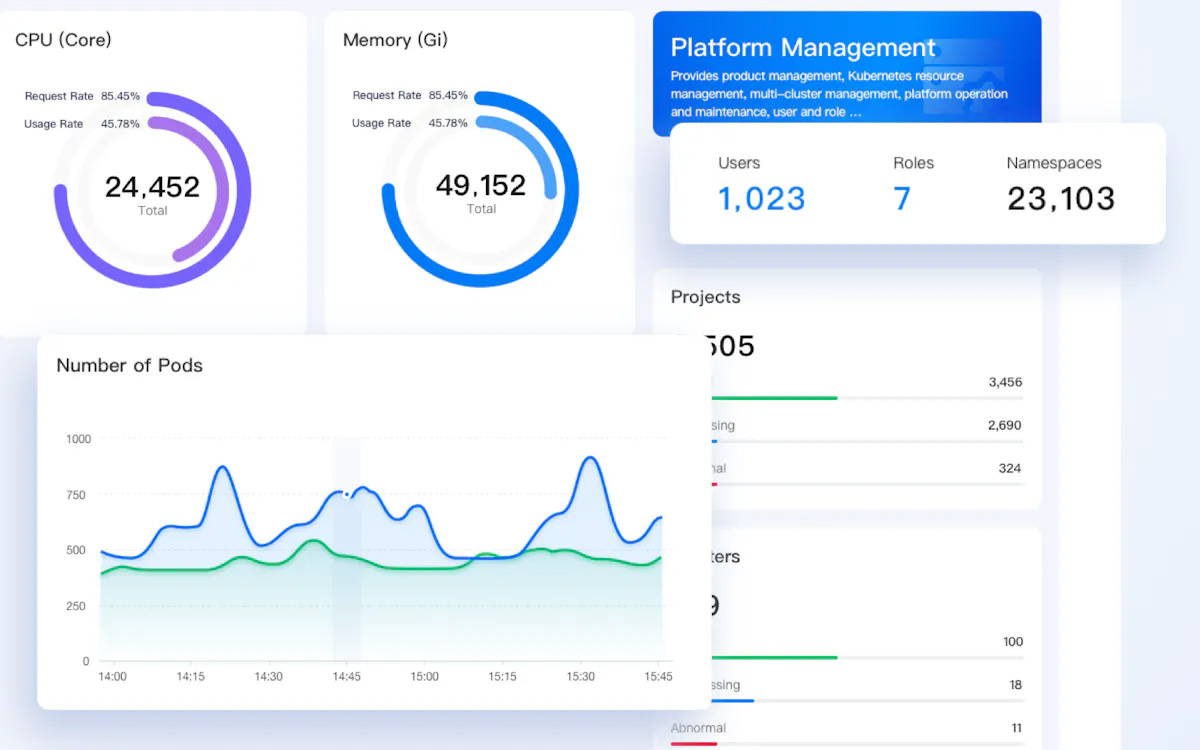The height and width of the screenshot is (750, 1200).
Task: Click the Memory total value 49,152
Action: click(x=481, y=185)
